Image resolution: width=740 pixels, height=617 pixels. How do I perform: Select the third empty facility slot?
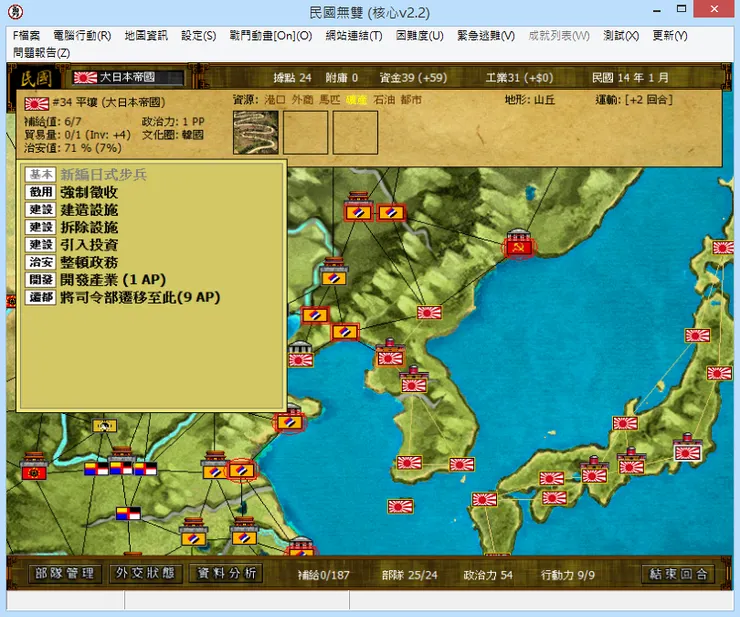click(355, 132)
